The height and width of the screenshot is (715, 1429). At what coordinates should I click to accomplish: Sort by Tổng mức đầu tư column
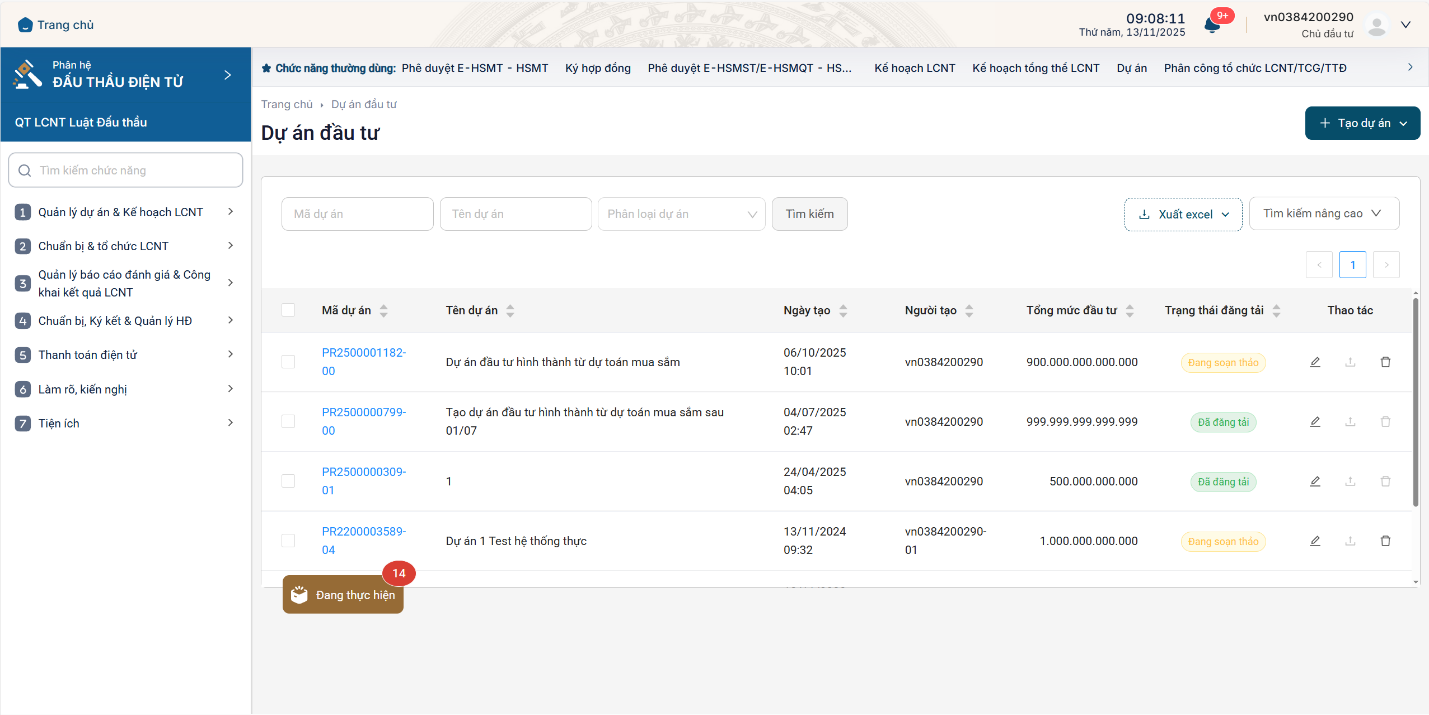pos(1130,311)
